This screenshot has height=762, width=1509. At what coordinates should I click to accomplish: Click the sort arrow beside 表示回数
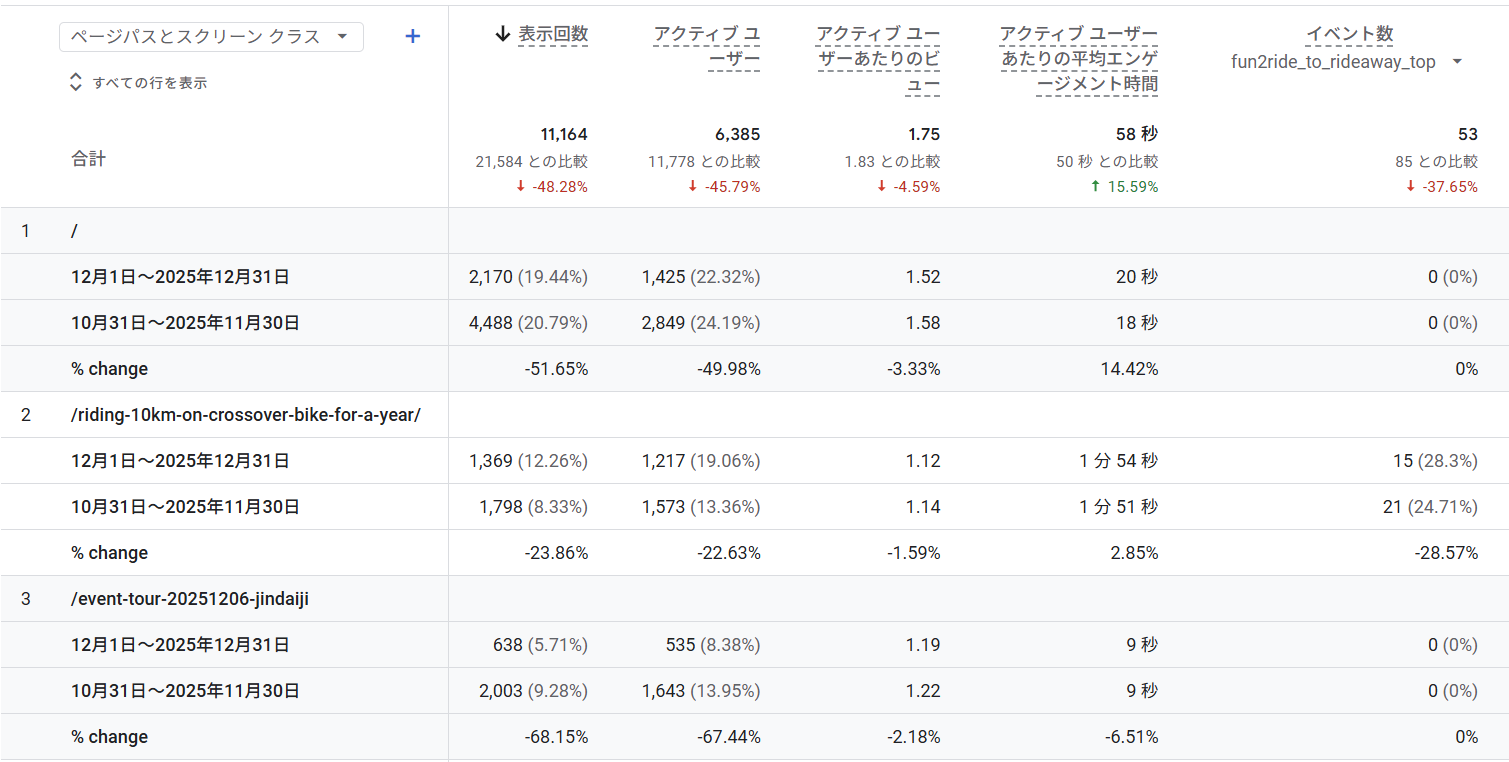503,34
